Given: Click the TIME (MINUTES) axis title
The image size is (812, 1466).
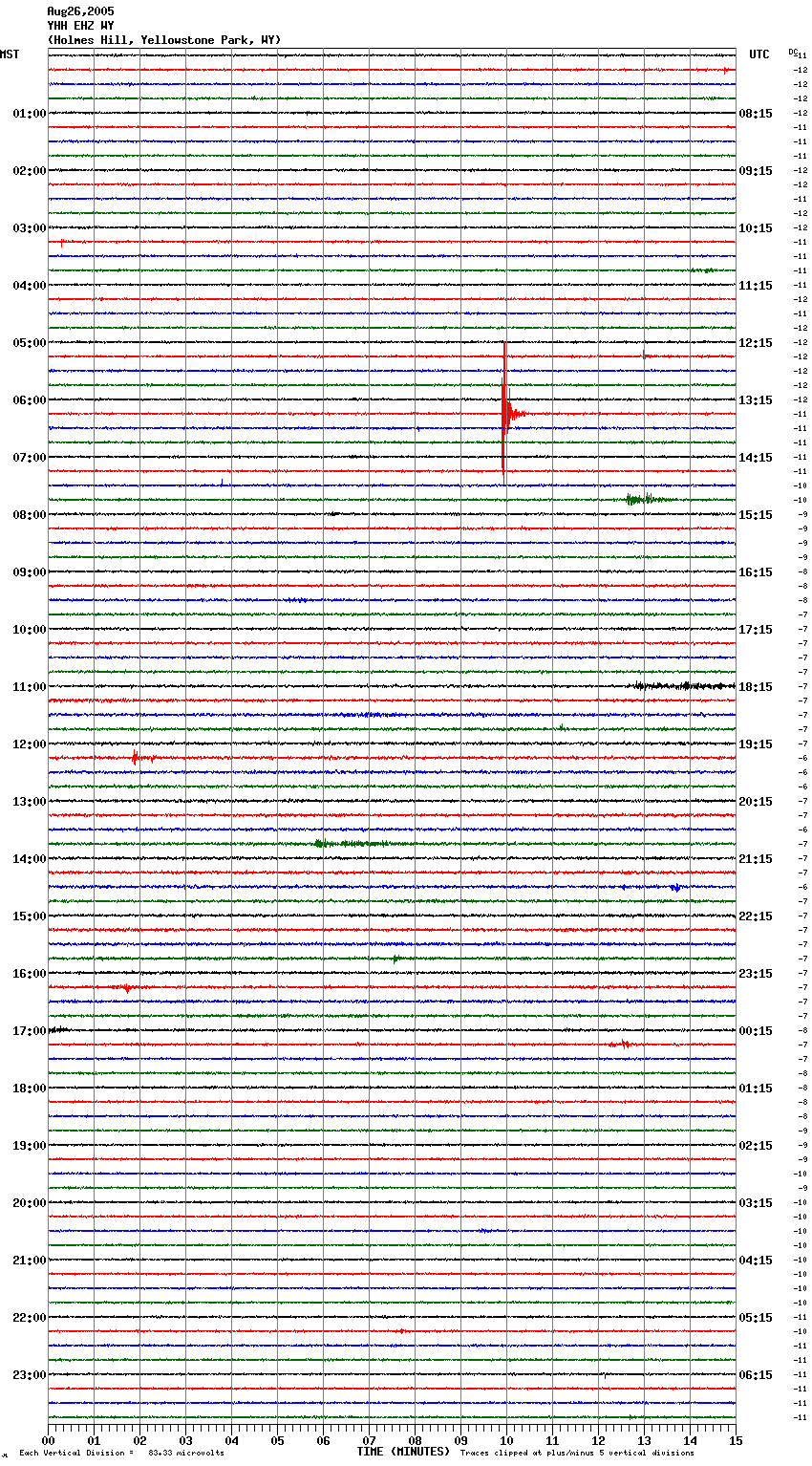Looking at the screenshot, I should click(x=403, y=1452).
